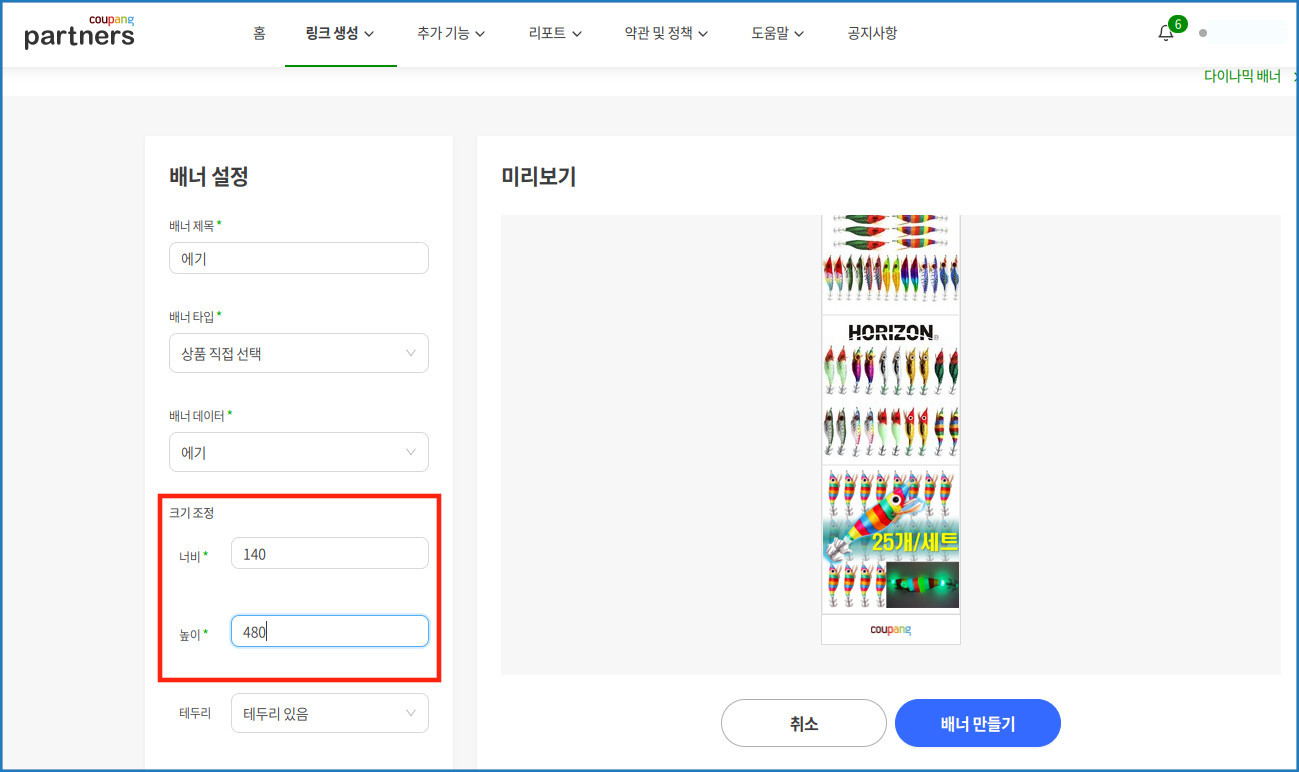Screen dimensions: 1299x772
Task: Expand the 추가 기능 menu
Action: click(x=450, y=33)
